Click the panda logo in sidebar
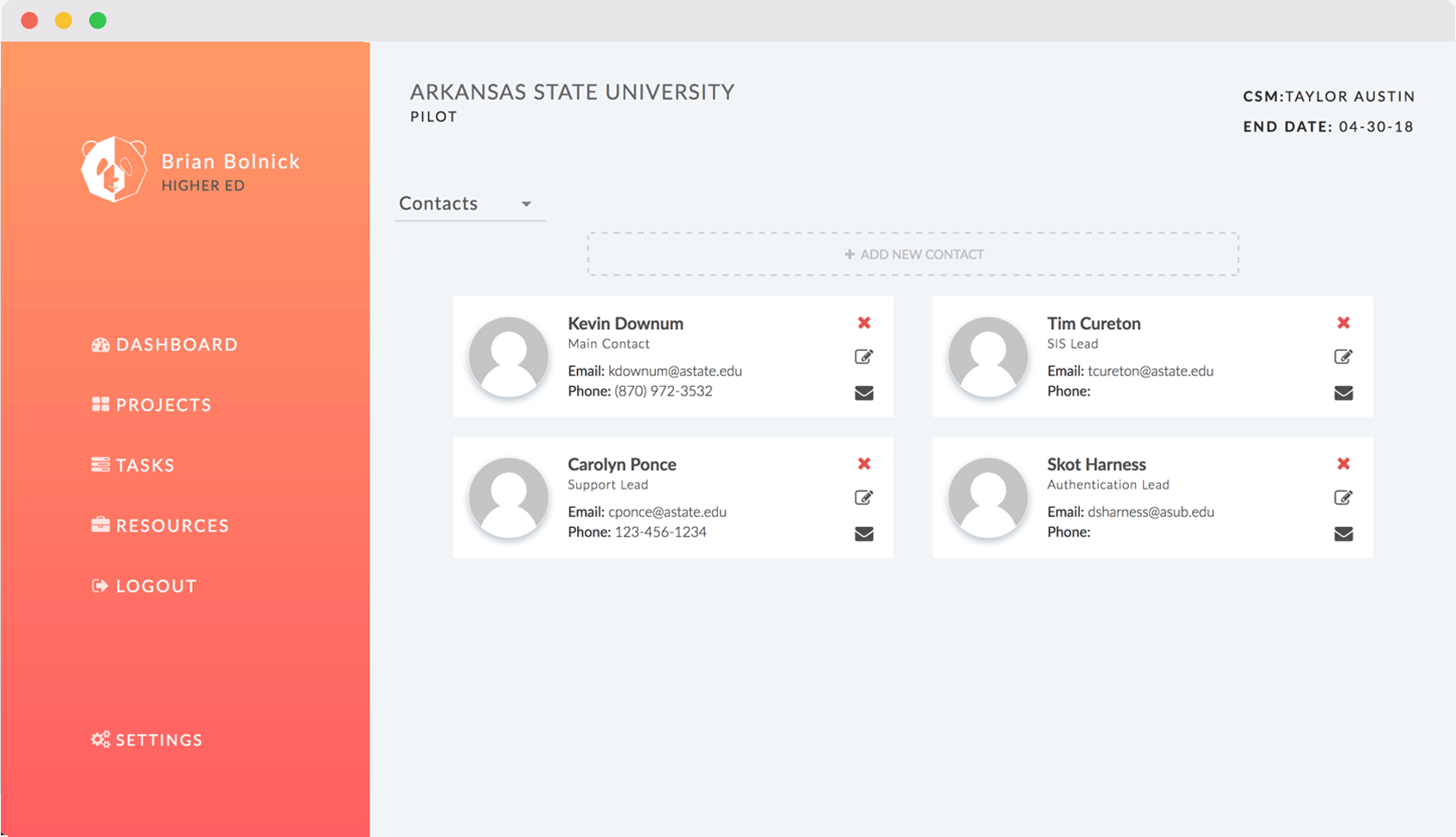Screen dimensions: 1456x837 [x=113, y=169]
